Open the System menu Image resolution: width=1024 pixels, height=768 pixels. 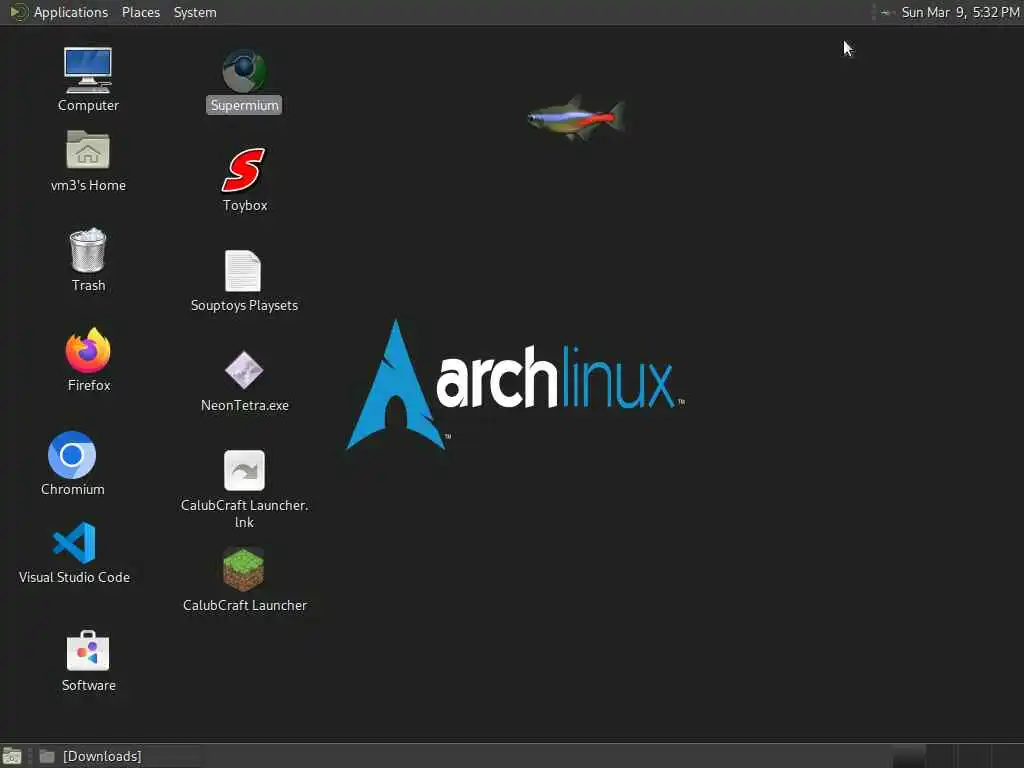pyautogui.click(x=195, y=12)
